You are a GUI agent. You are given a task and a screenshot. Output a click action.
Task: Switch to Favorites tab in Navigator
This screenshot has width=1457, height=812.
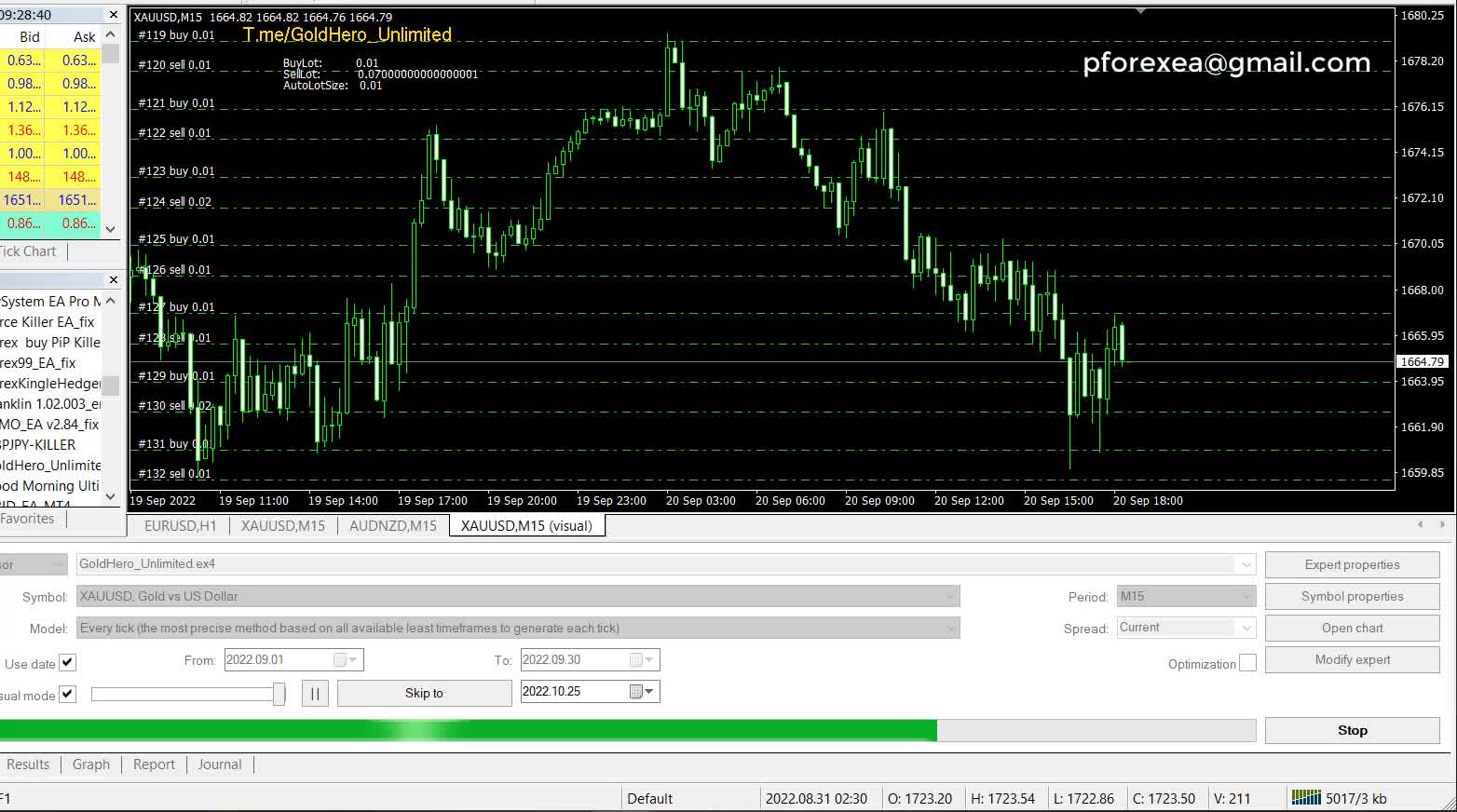point(27,519)
